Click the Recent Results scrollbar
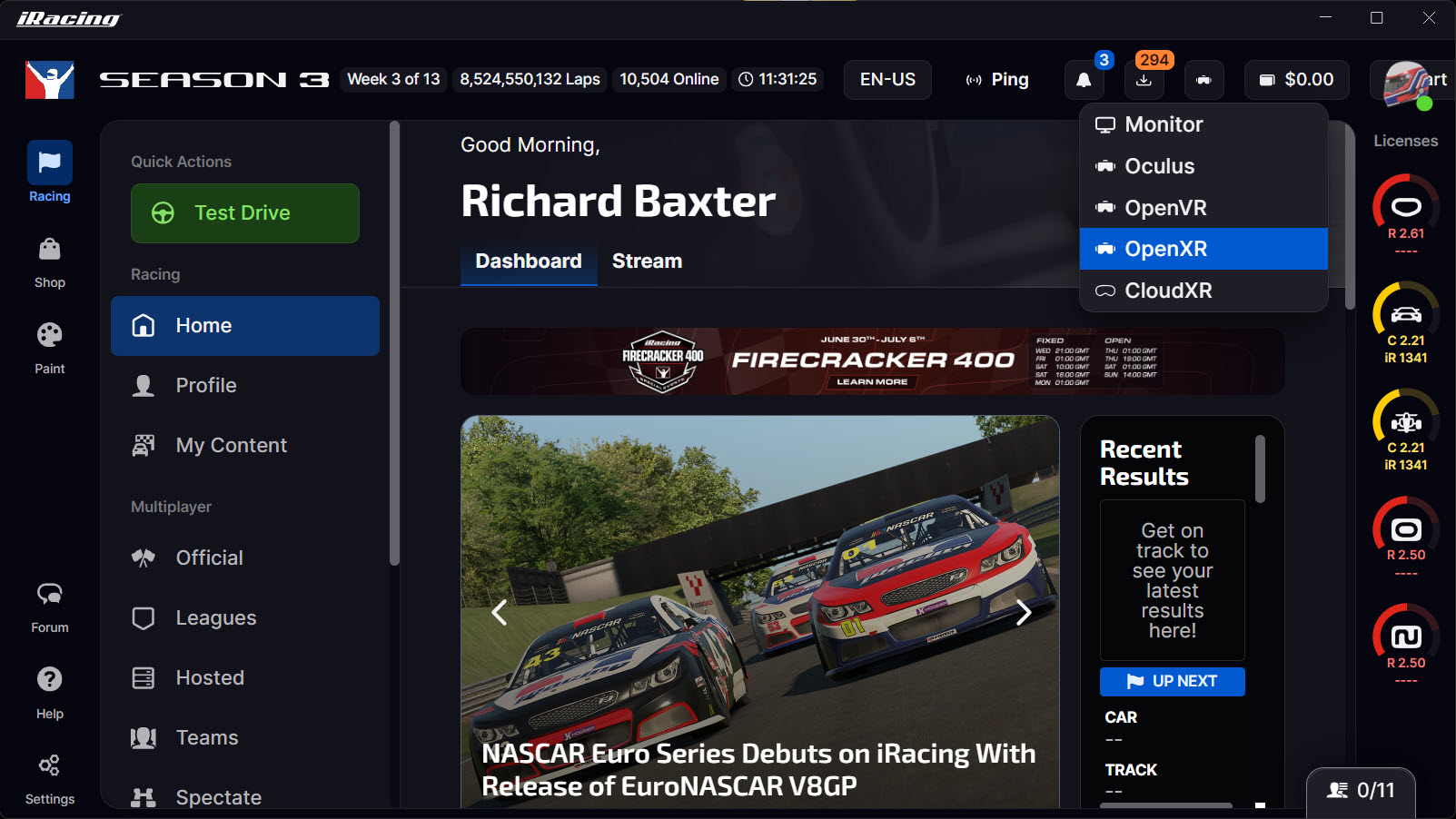Image resolution: width=1456 pixels, height=819 pixels. [x=1260, y=469]
